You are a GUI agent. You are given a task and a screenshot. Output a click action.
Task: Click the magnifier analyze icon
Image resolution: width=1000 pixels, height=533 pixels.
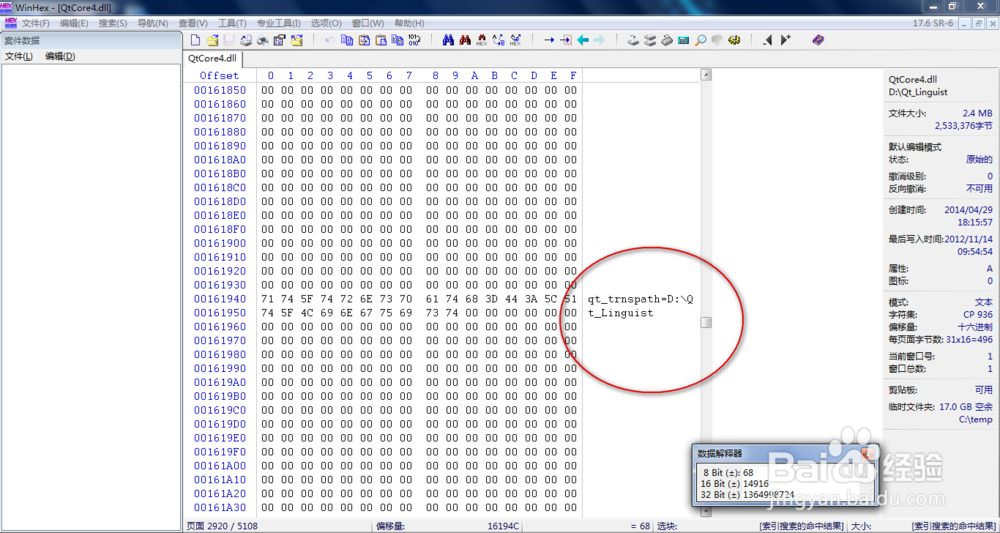click(700, 40)
